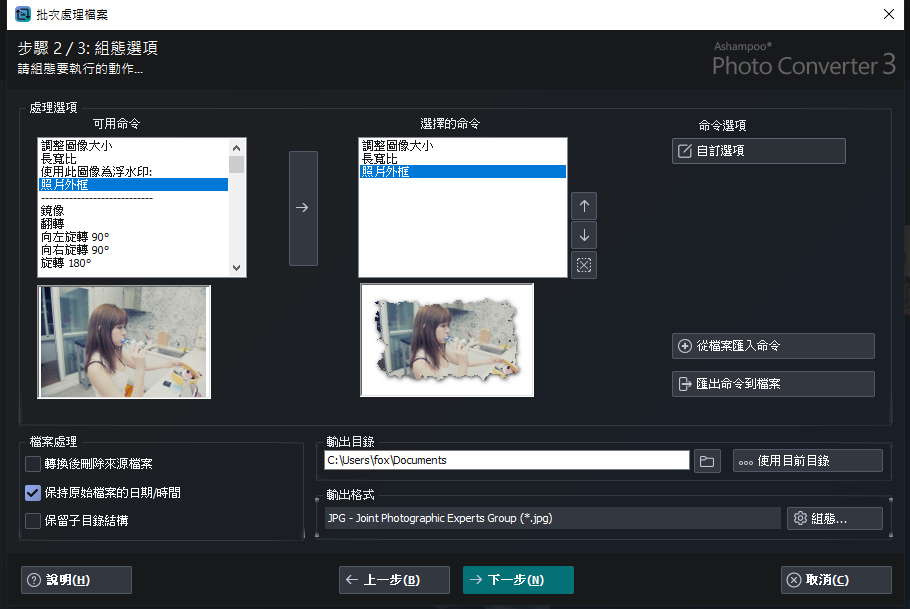
Task: Browse for output folder with folder icon
Action: click(707, 460)
